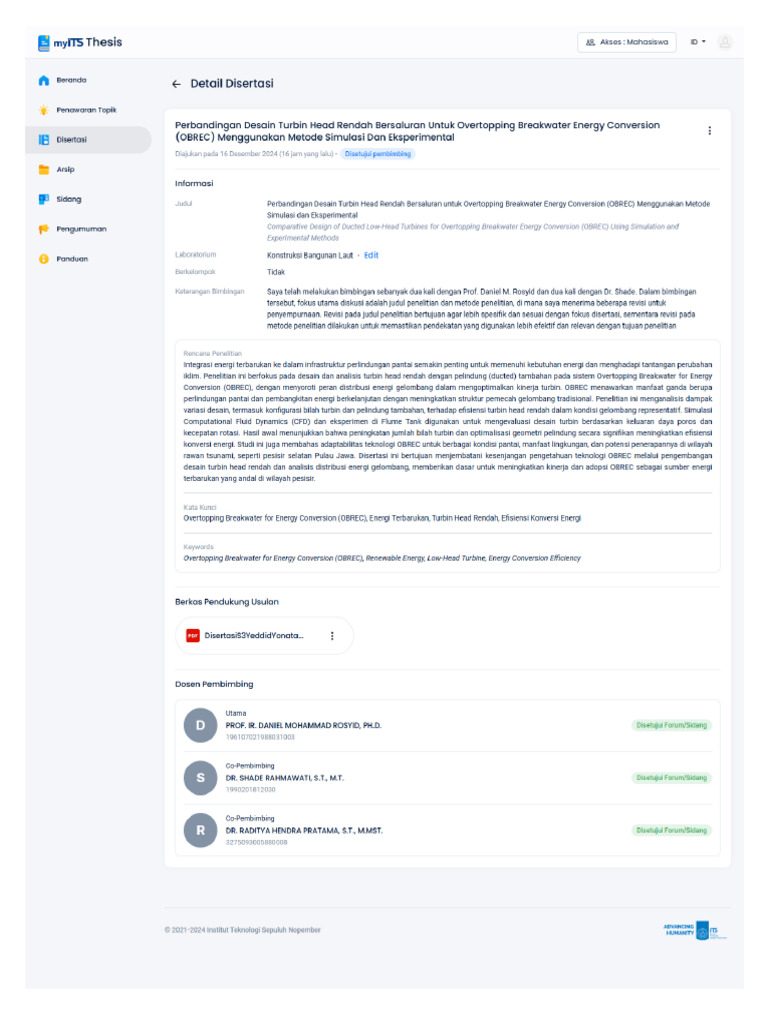Click the Sidang sidebar icon
The width and height of the screenshot is (768, 1024).
(43, 199)
